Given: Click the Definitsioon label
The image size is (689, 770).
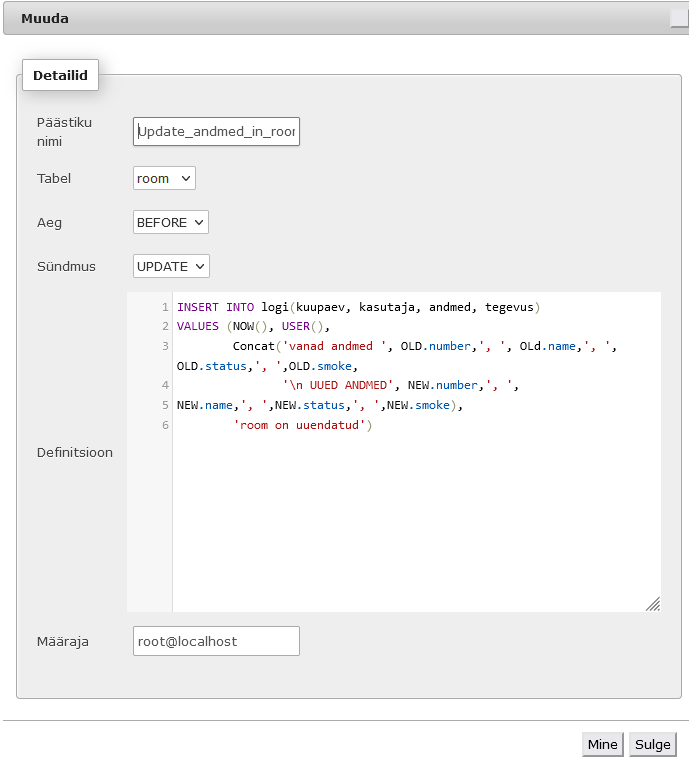Looking at the screenshot, I should click(75, 452).
